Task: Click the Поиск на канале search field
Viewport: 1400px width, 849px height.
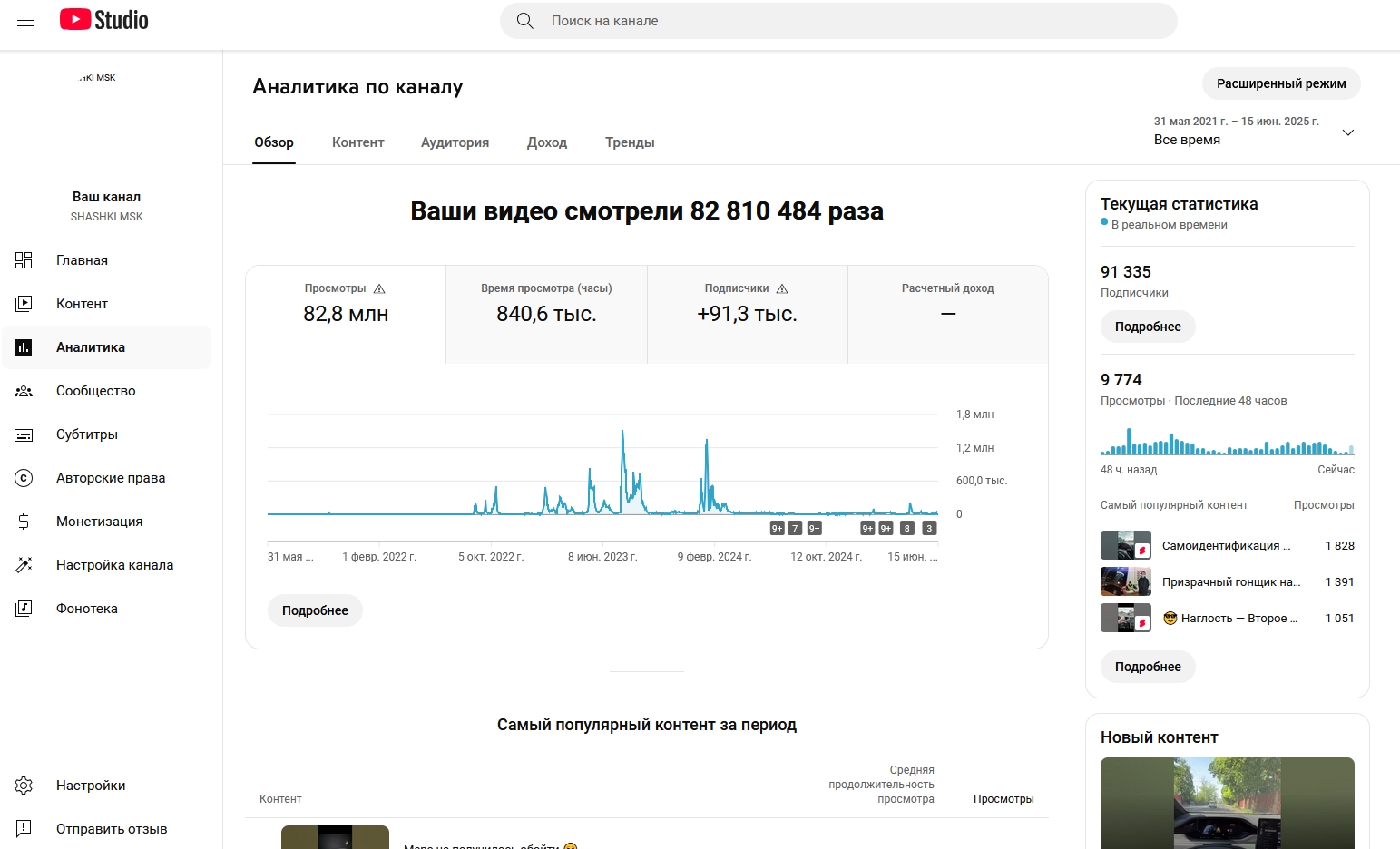Action: click(853, 21)
